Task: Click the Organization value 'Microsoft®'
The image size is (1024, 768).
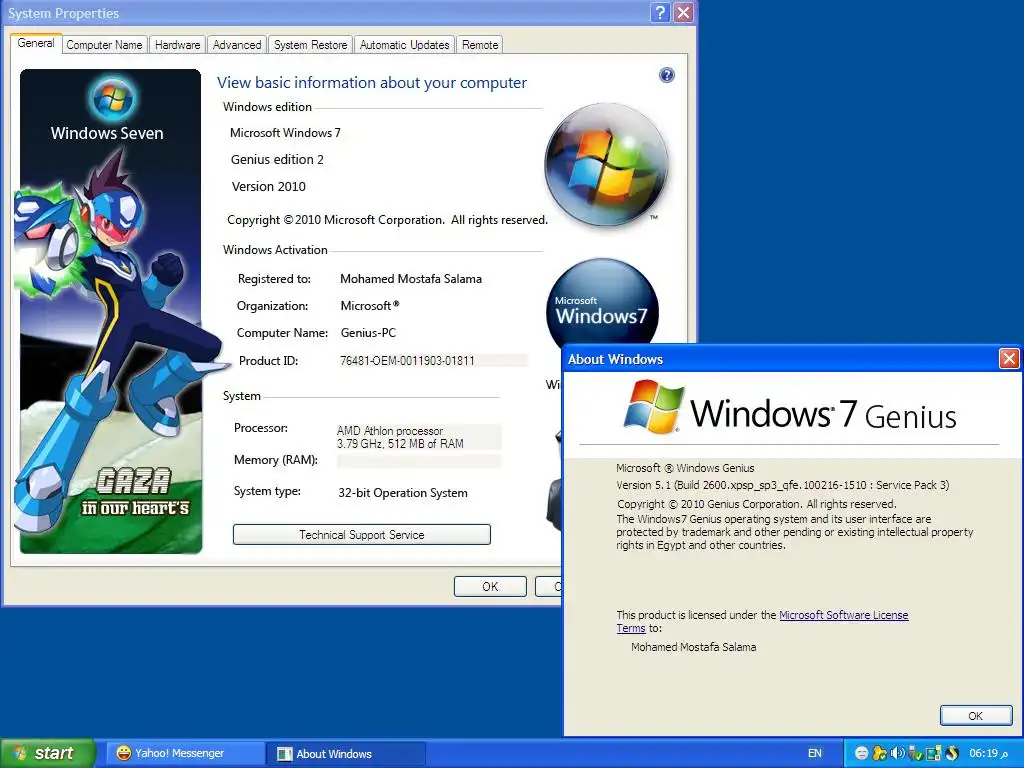Action: 370,306
